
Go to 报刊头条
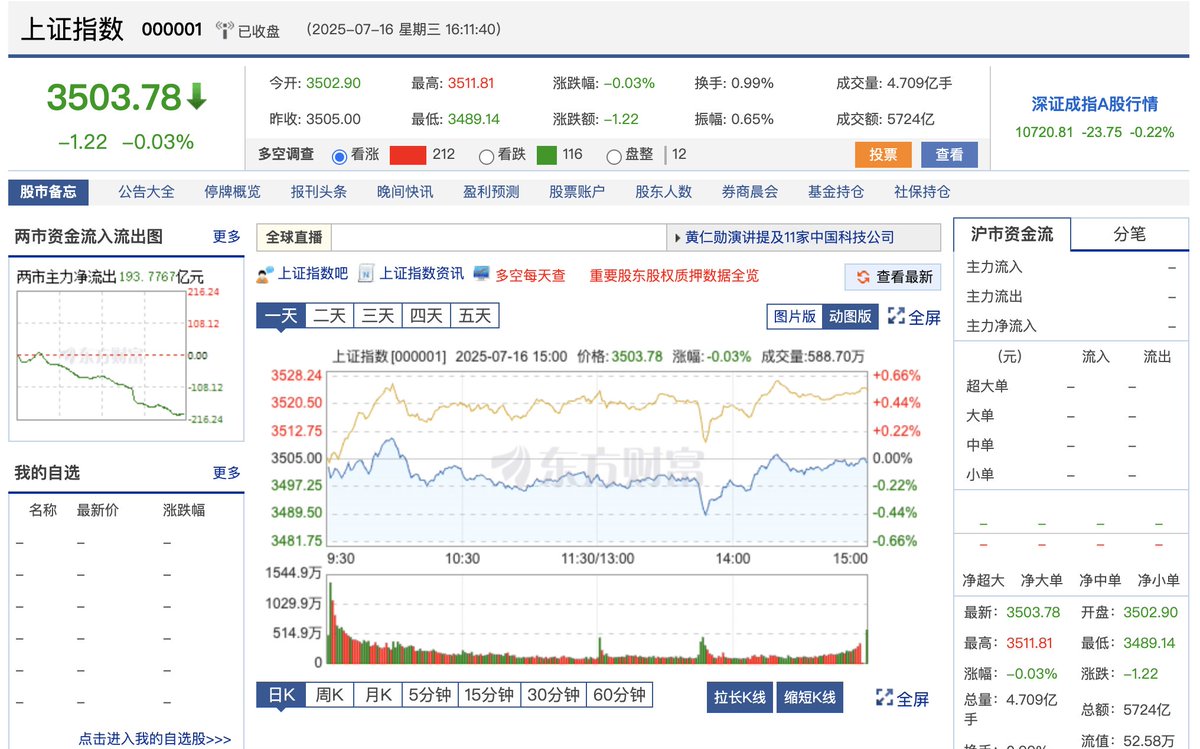coord(319,192)
